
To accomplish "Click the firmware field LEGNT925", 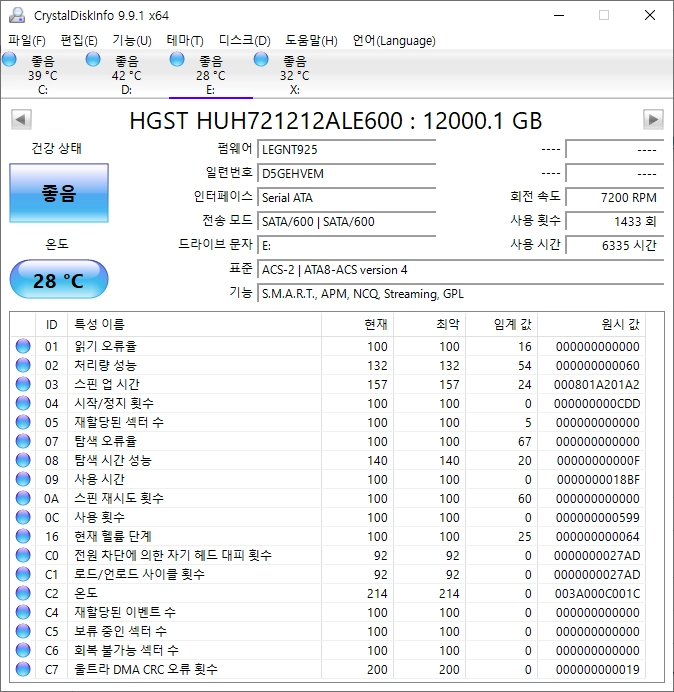I will click(346, 150).
